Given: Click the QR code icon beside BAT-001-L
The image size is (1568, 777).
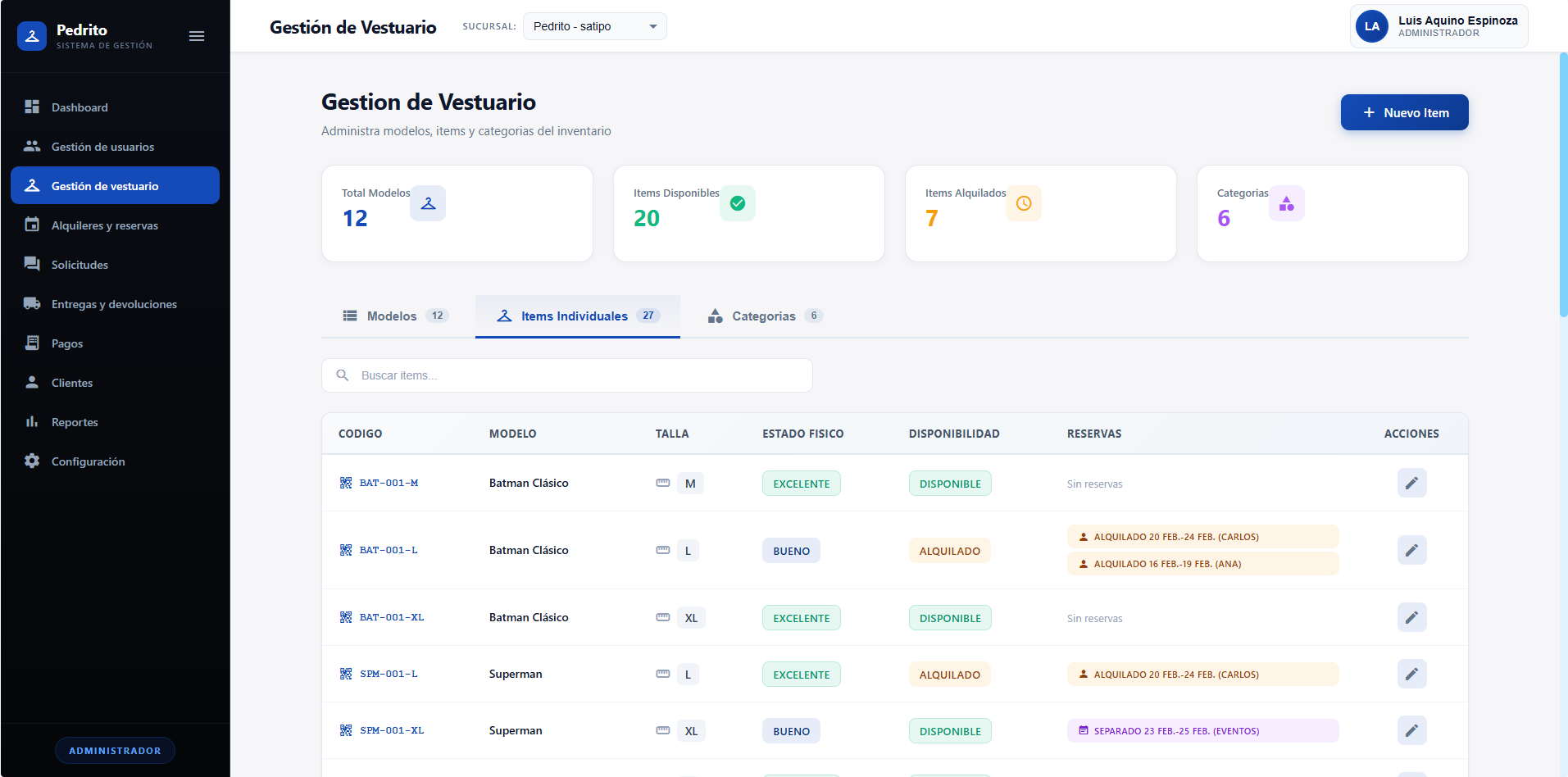Looking at the screenshot, I should 346,550.
